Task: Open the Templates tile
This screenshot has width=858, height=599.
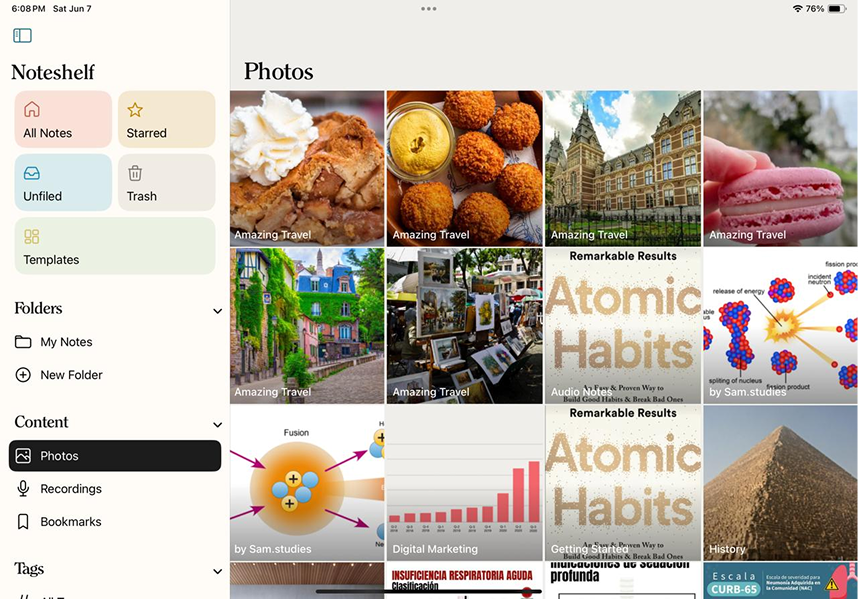Action: (114, 245)
